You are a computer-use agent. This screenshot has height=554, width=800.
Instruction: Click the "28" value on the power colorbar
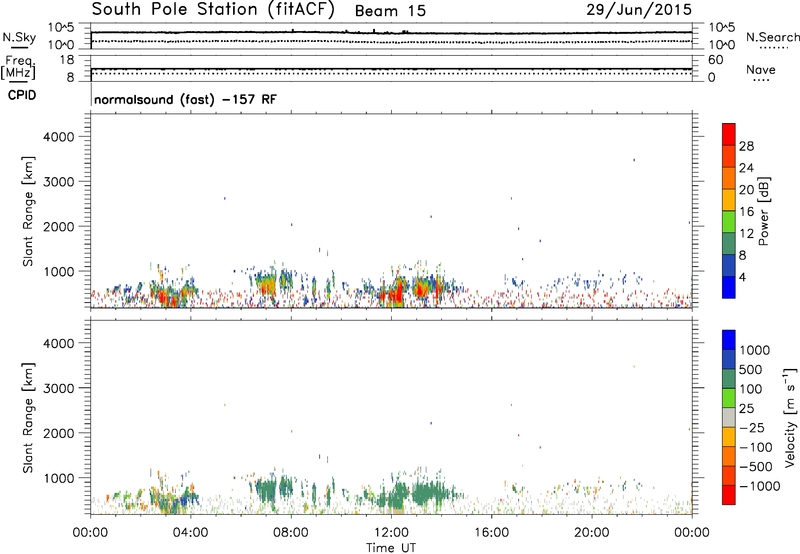[746, 146]
